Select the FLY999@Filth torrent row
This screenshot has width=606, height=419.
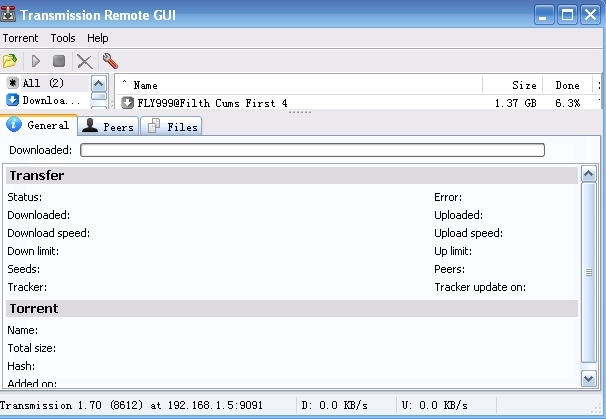359,103
